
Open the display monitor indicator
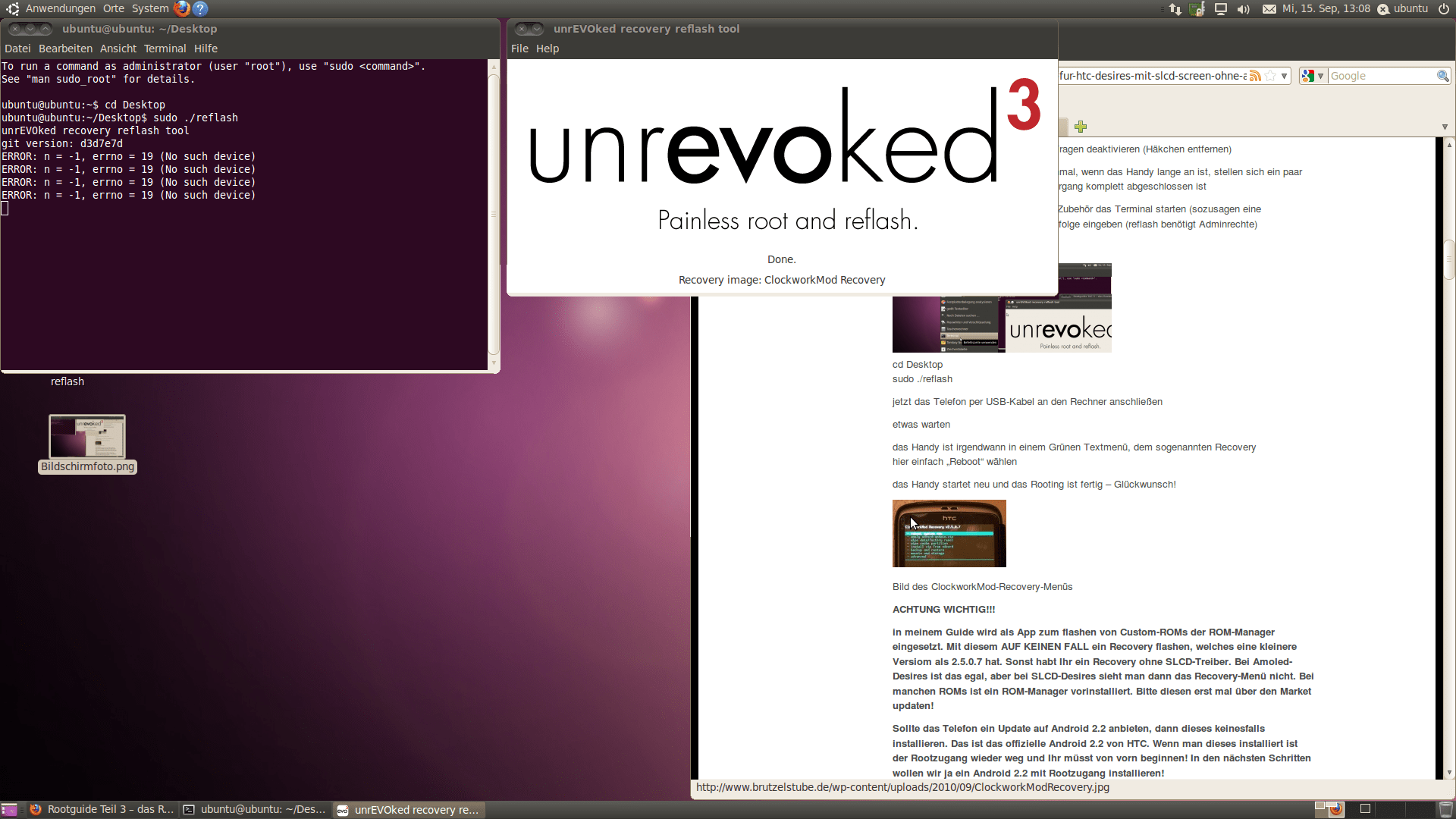tap(1221, 9)
